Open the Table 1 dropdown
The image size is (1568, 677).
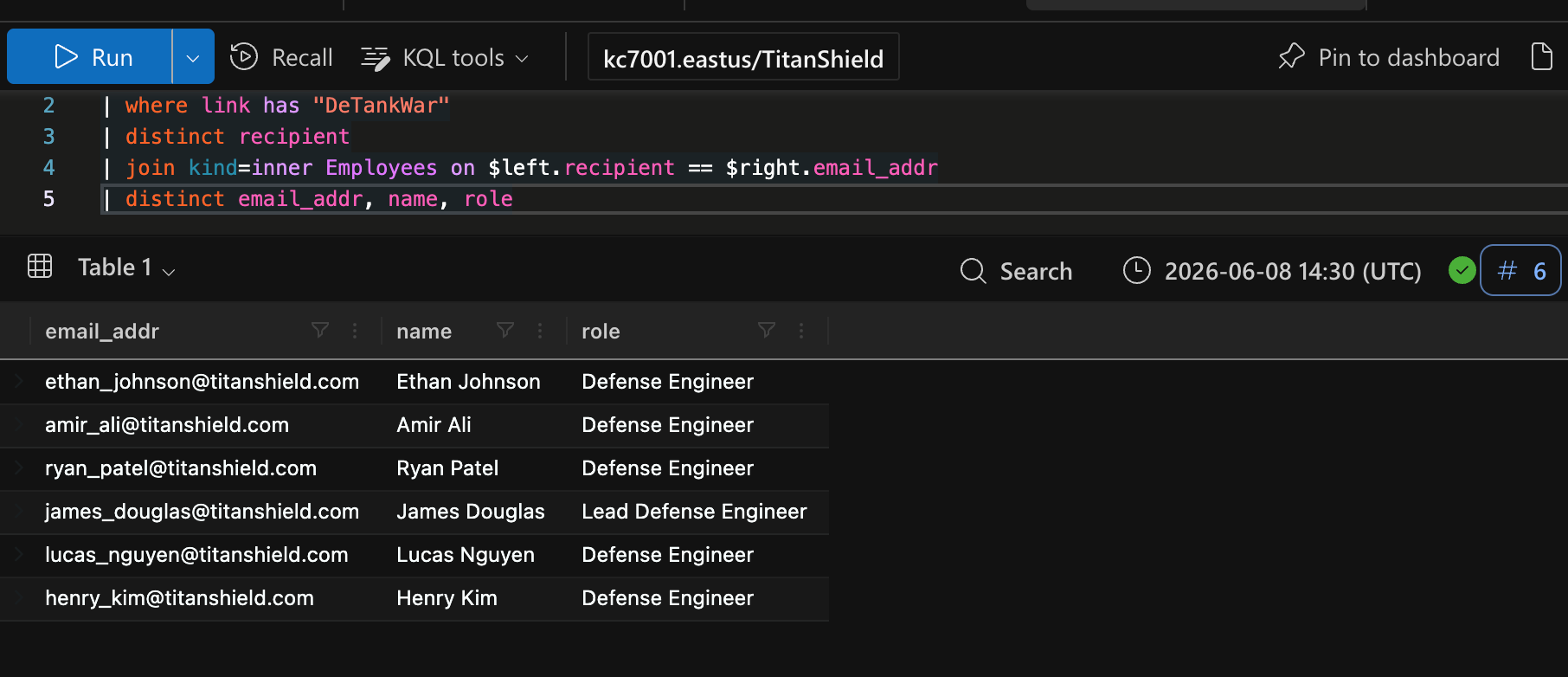[126, 268]
